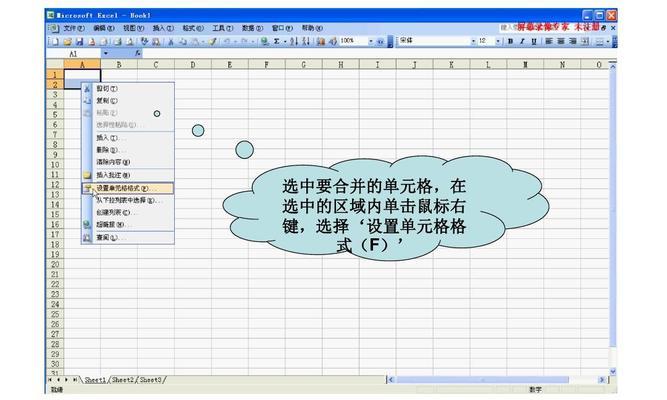Click the column D header
The image size is (667, 400).
(x=193, y=65)
